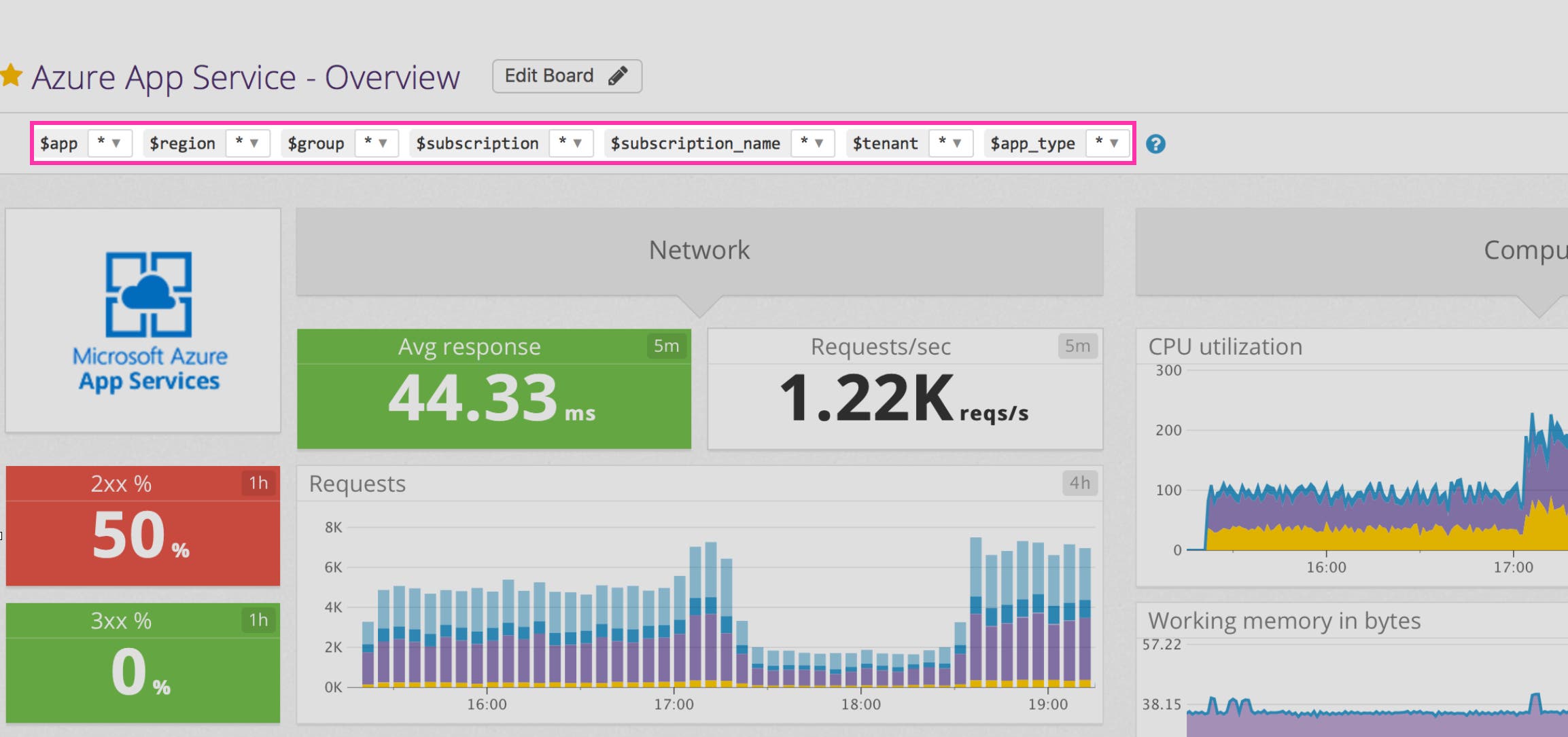Click the blue help question mark icon
1568x737 pixels.
pos(1155,144)
